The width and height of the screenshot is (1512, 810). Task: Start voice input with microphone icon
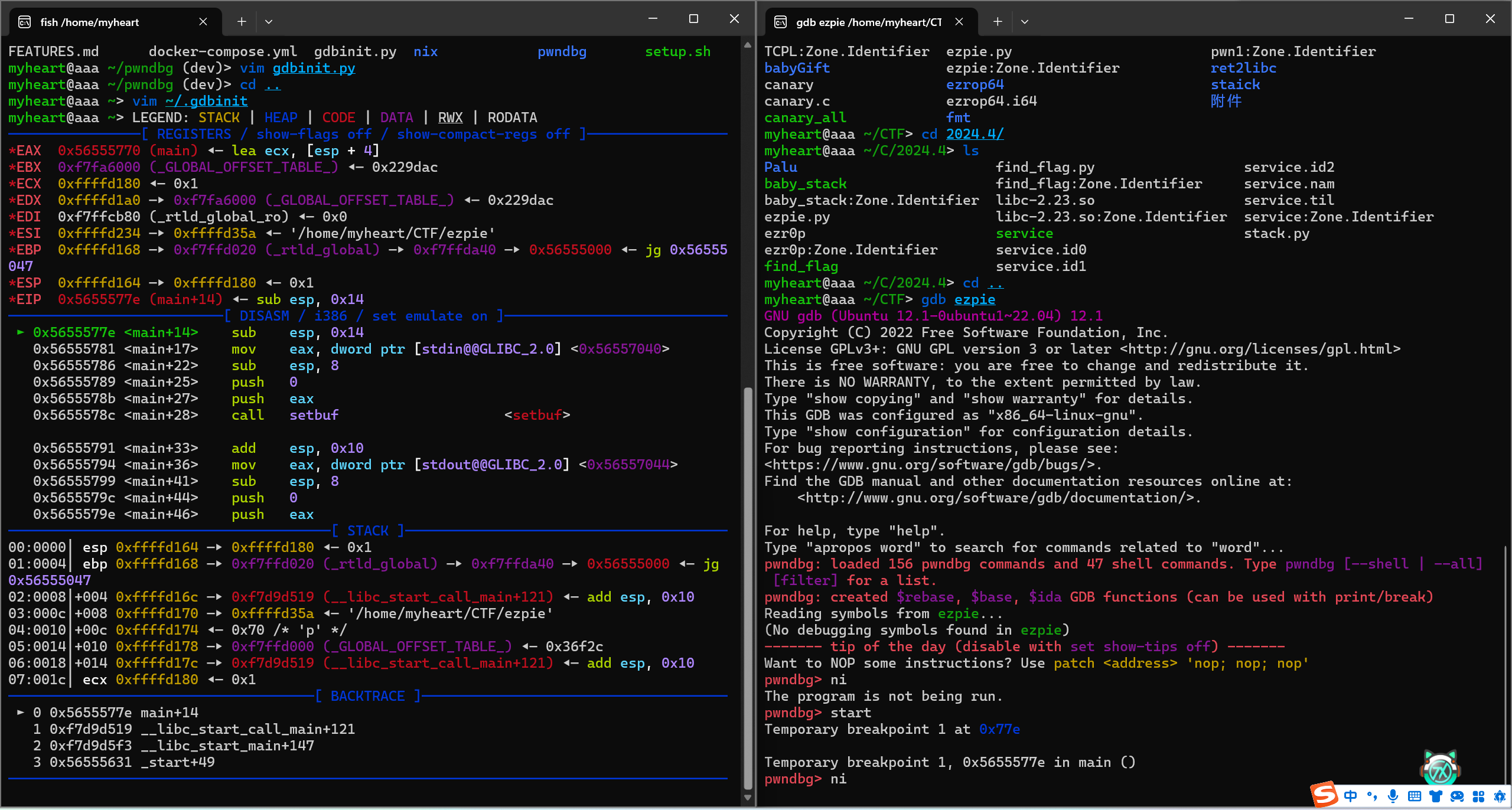point(1393,796)
